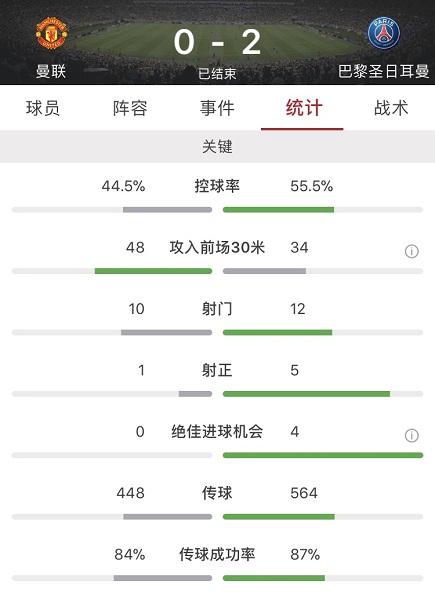Tap the 曼联 team name
This screenshot has height=592, width=435.
[51, 71]
